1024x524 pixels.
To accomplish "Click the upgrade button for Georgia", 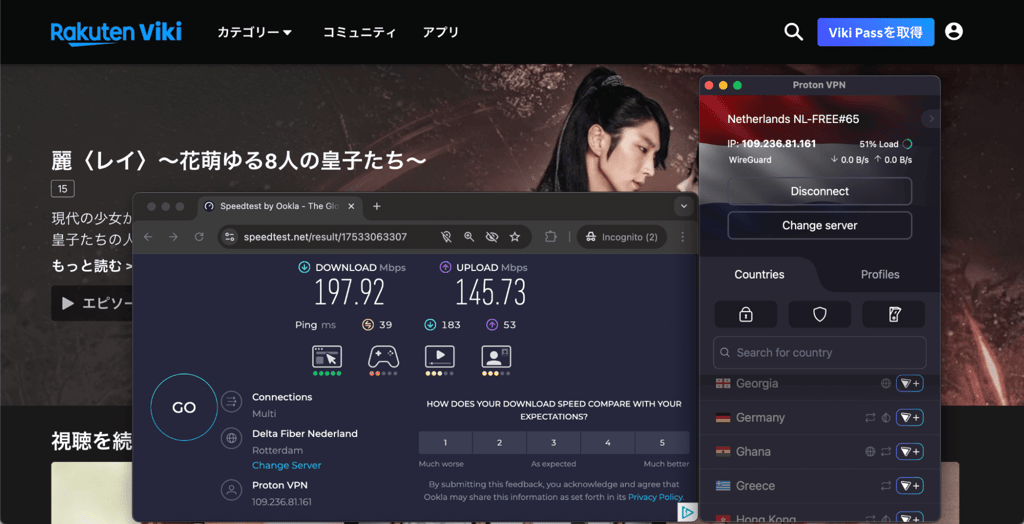I will click(909, 384).
